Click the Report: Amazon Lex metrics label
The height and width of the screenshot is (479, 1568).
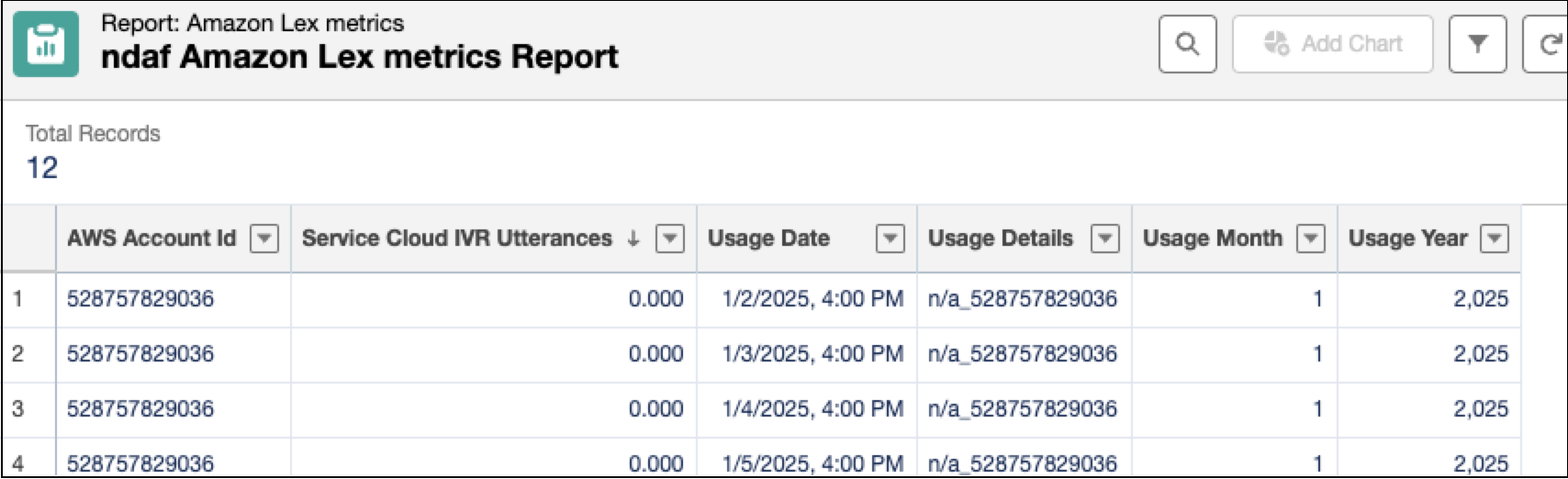tap(252, 23)
